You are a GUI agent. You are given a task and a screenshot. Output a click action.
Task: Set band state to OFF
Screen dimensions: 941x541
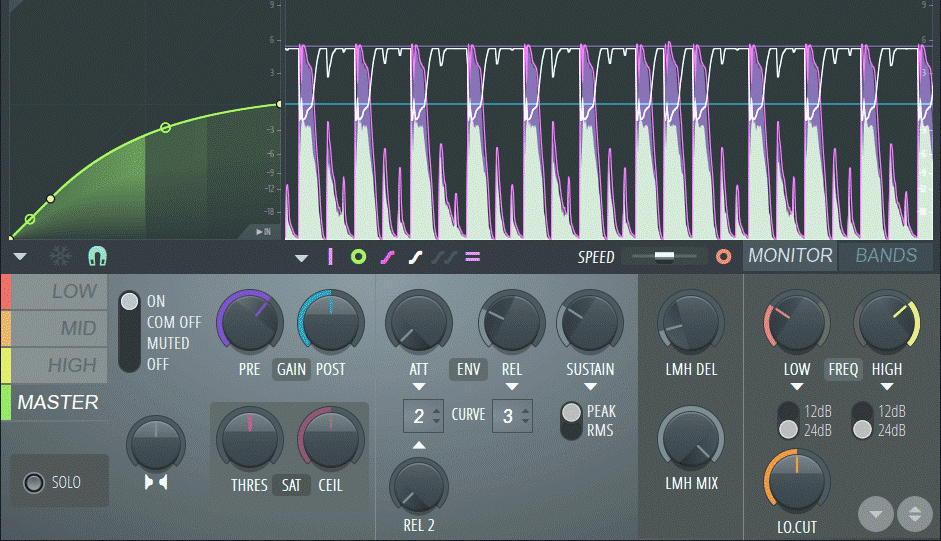(157, 364)
